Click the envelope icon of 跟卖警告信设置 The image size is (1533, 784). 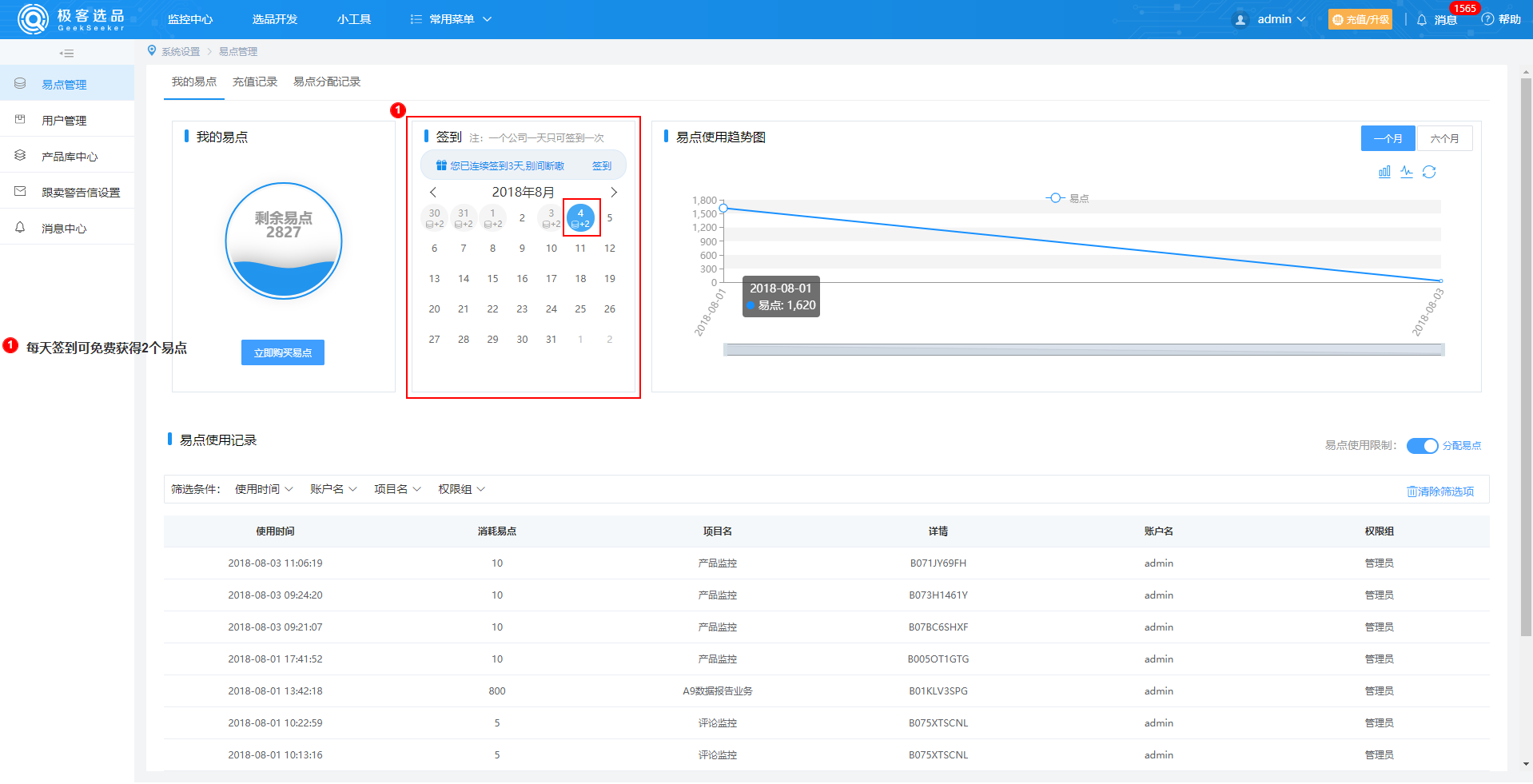pyautogui.click(x=21, y=191)
